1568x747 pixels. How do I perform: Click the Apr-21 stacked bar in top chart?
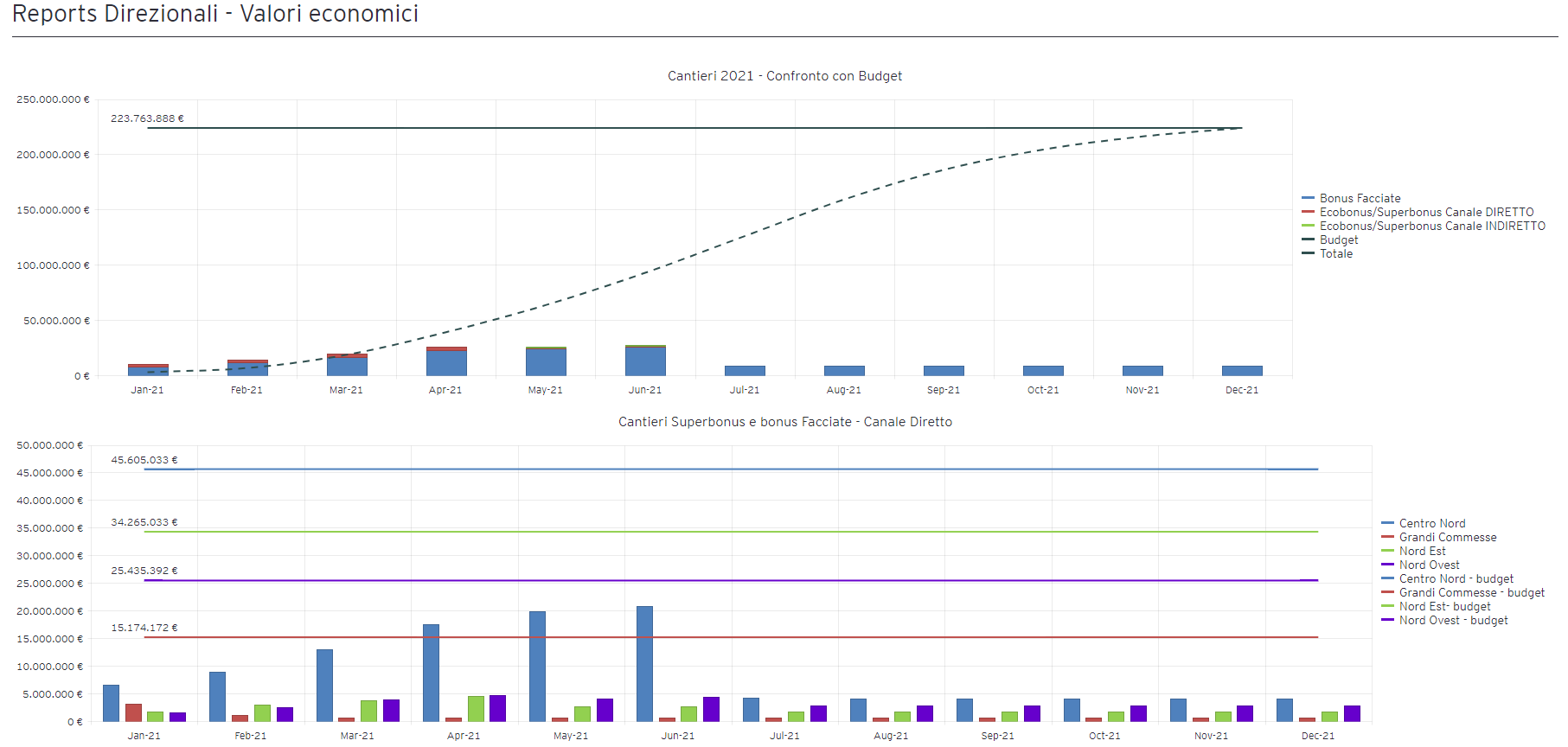click(x=446, y=362)
